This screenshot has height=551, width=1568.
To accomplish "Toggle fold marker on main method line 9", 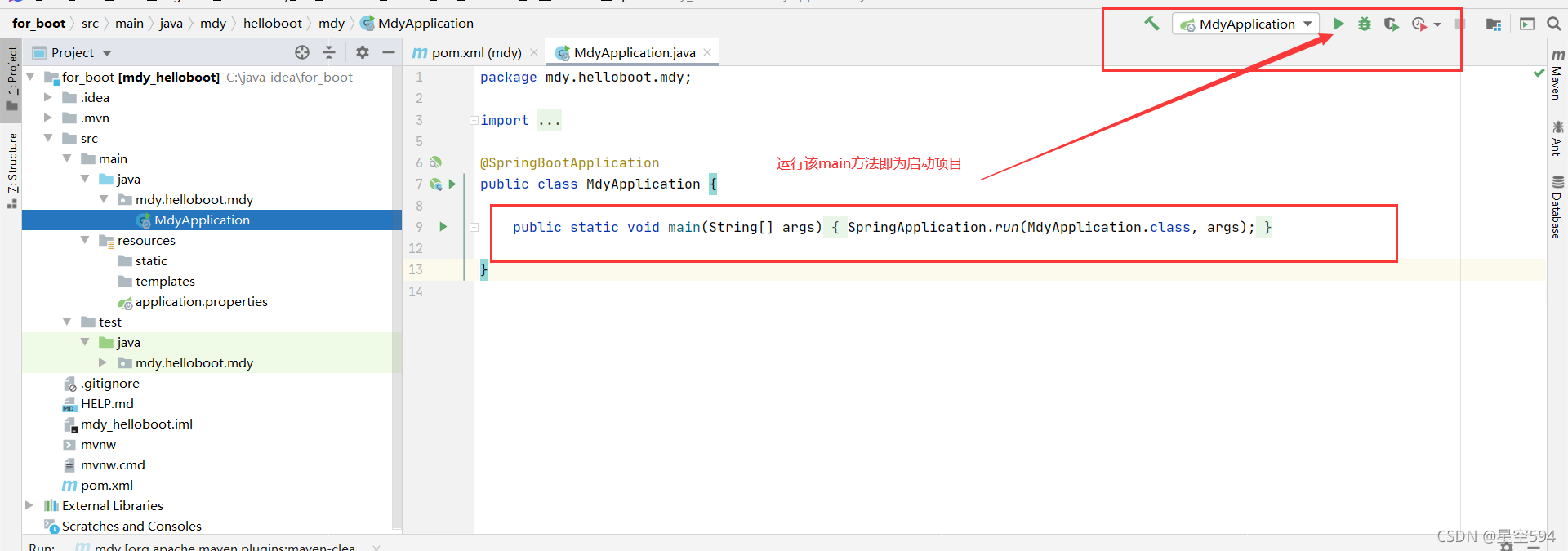I will tap(474, 227).
